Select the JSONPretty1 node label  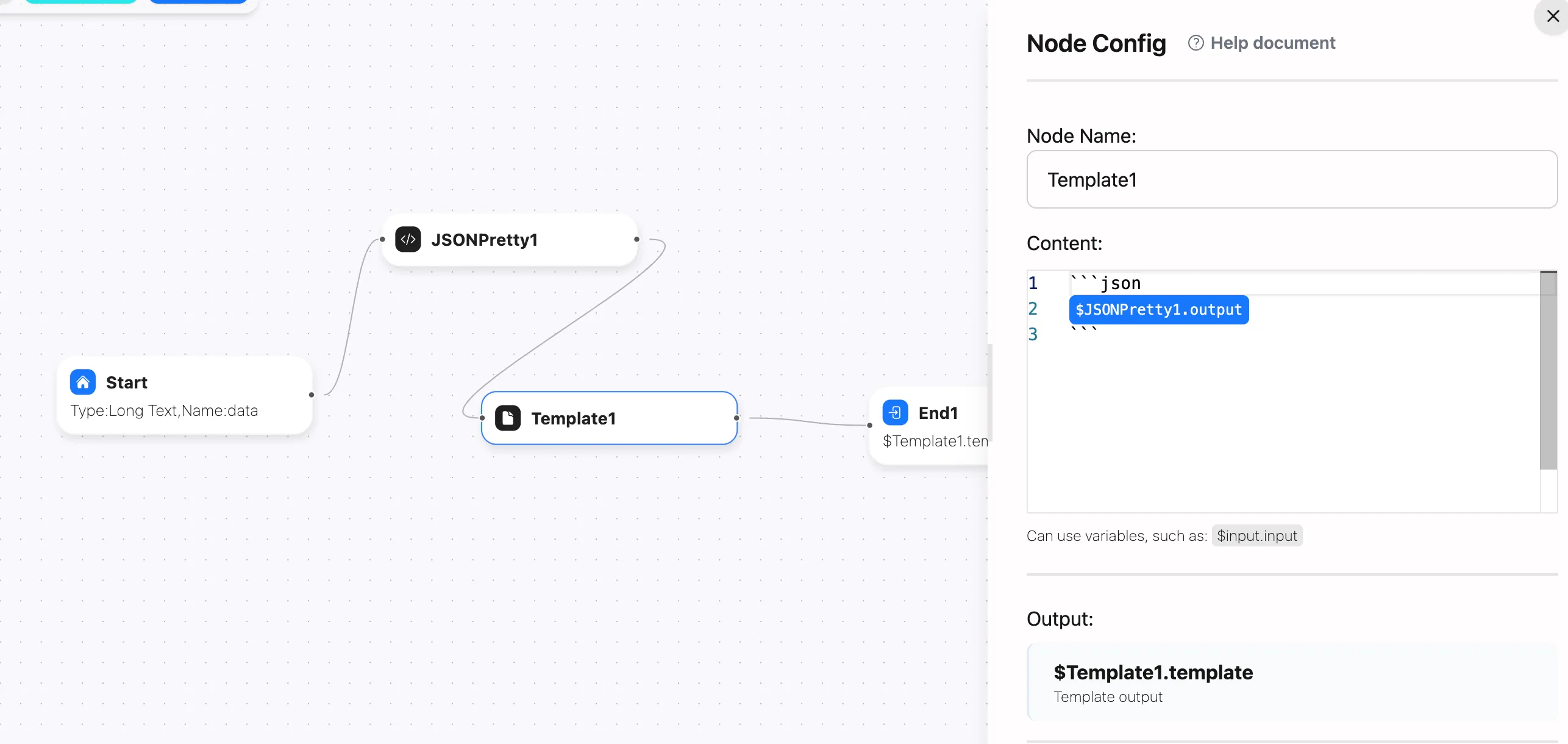pyautogui.click(x=484, y=240)
